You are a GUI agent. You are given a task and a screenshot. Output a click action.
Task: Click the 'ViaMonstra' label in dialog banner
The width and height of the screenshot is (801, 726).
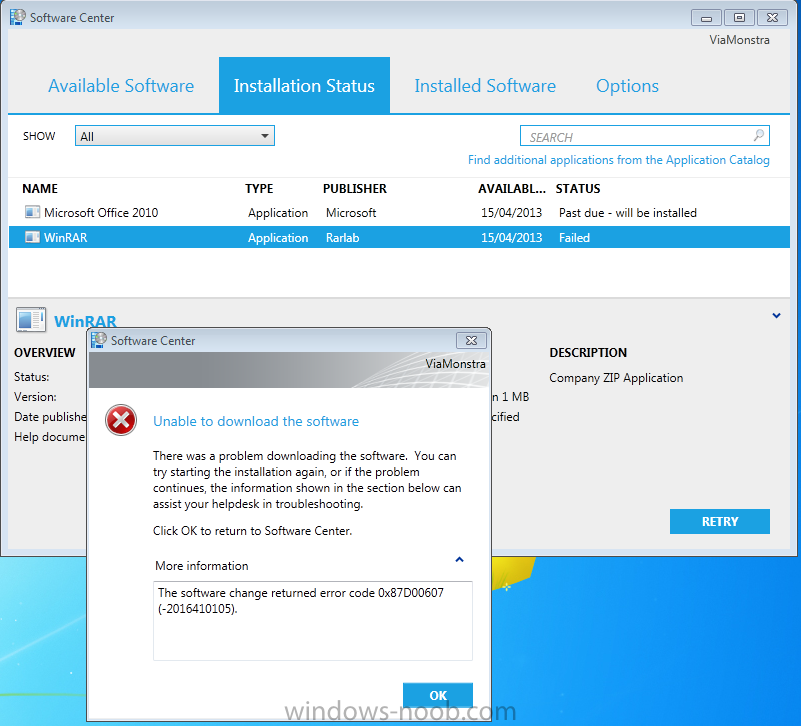coord(455,364)
